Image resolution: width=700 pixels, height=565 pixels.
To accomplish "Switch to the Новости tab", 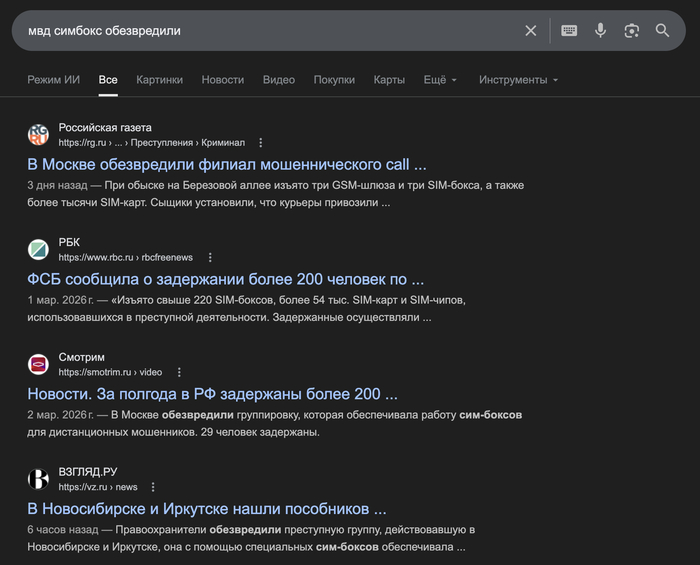I will tap(222, 80).
